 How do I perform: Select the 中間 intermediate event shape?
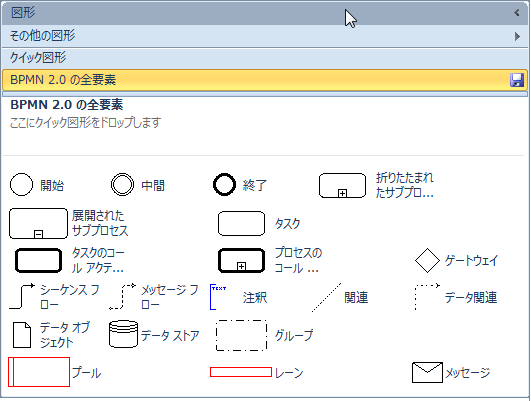(122, 185)
